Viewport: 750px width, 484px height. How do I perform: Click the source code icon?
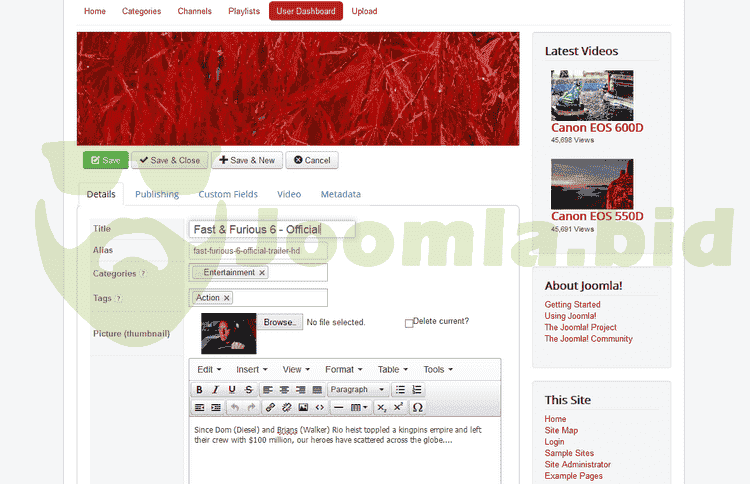click(319, 408)
